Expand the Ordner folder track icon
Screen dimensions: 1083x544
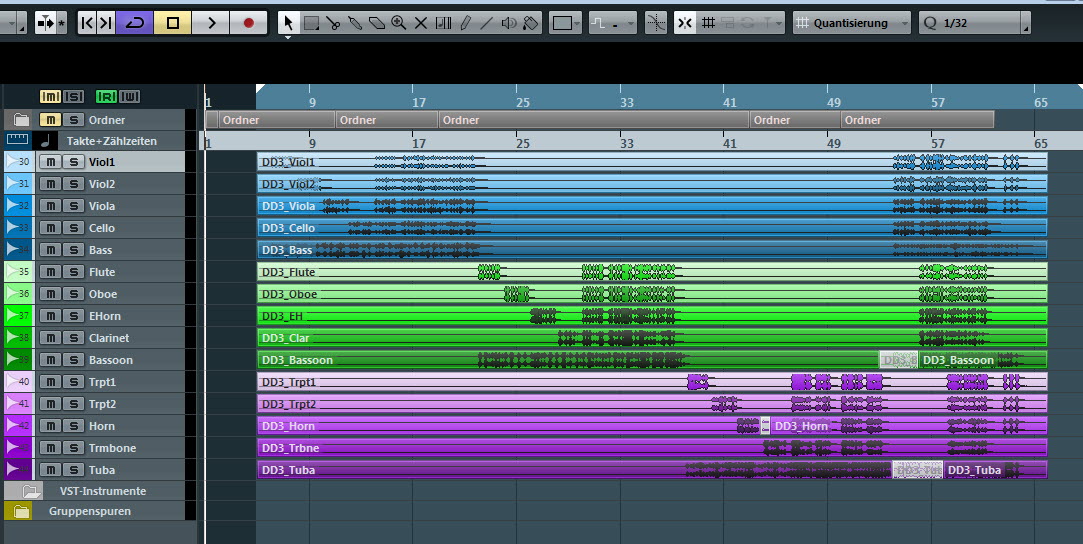click(x=21, y=119)
